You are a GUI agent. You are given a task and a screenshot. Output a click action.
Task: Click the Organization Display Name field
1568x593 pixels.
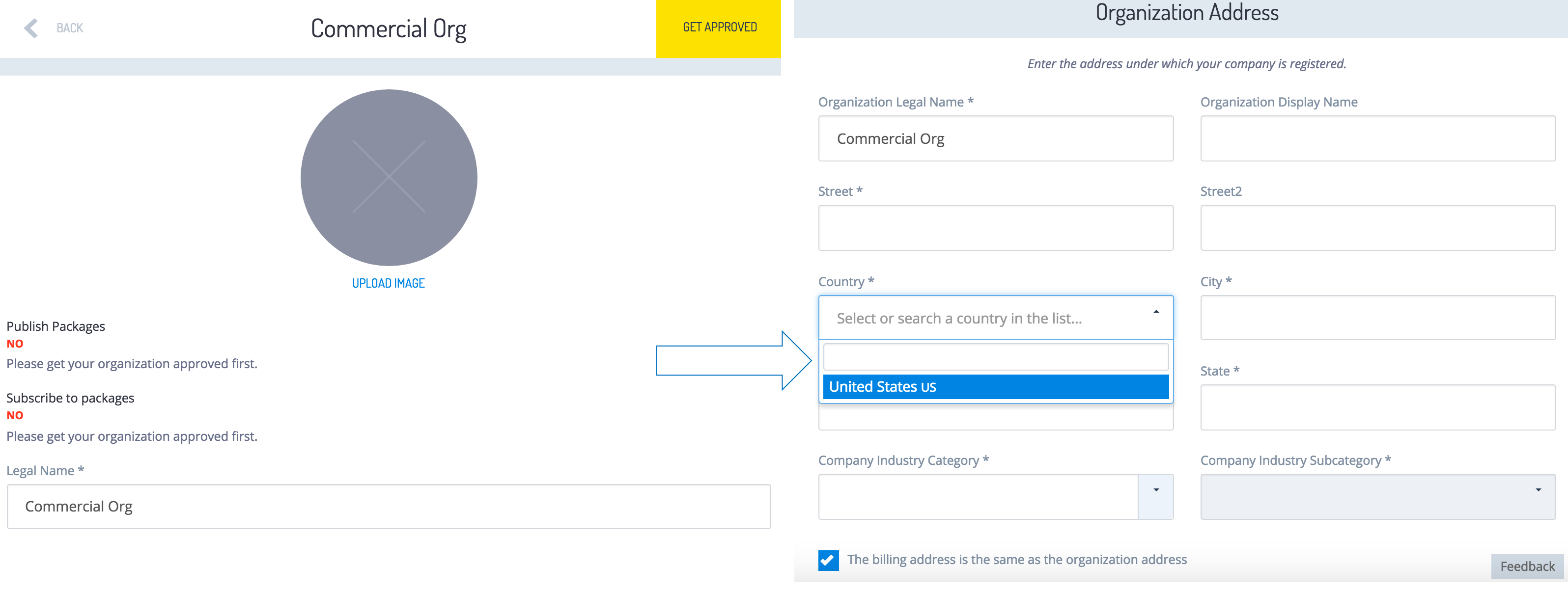click(x=1377, y=138)
